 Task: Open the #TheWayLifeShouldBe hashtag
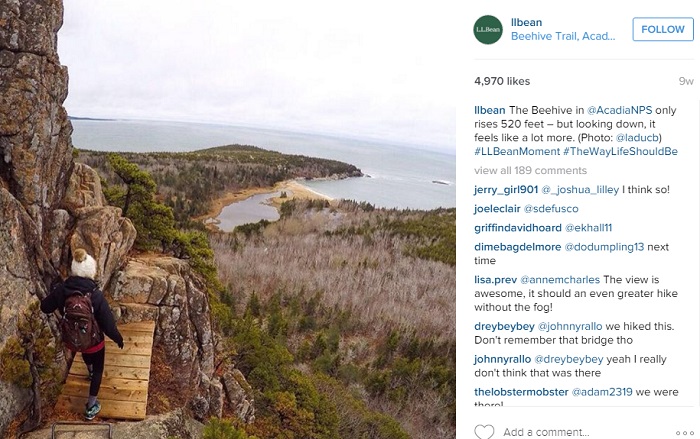[620, 152]
